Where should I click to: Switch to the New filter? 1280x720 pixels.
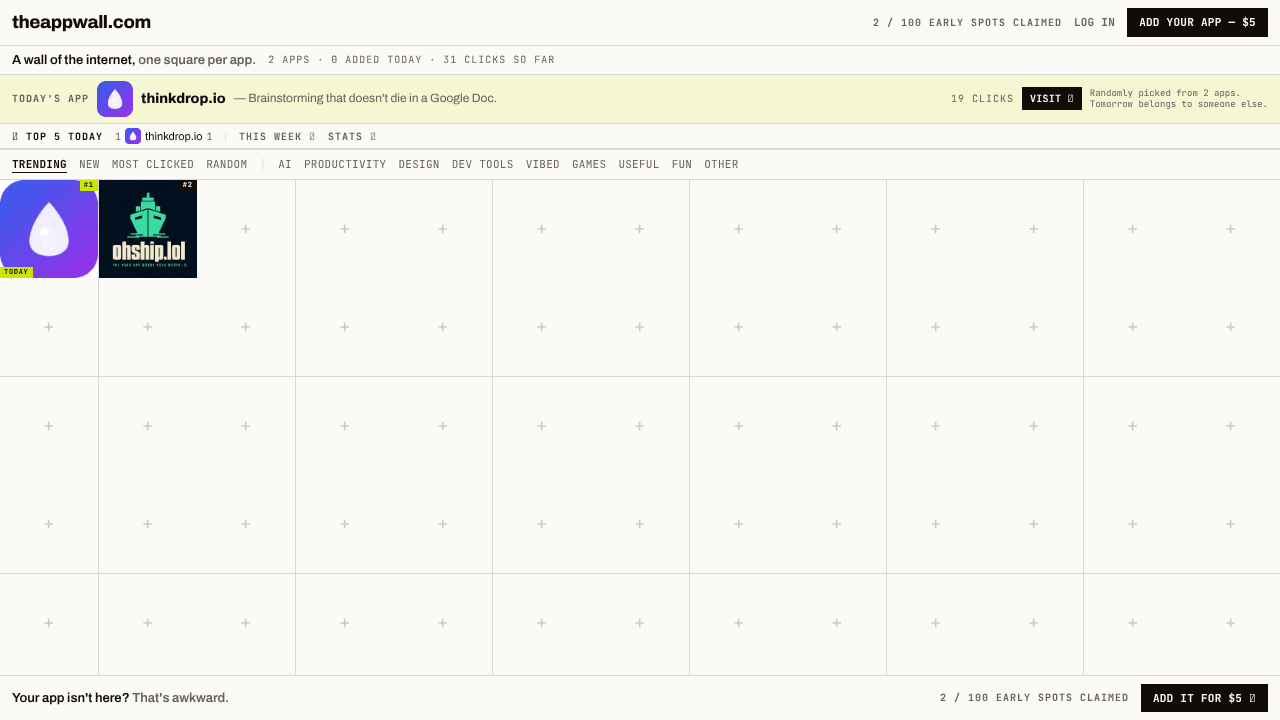(x=89, y=164)
